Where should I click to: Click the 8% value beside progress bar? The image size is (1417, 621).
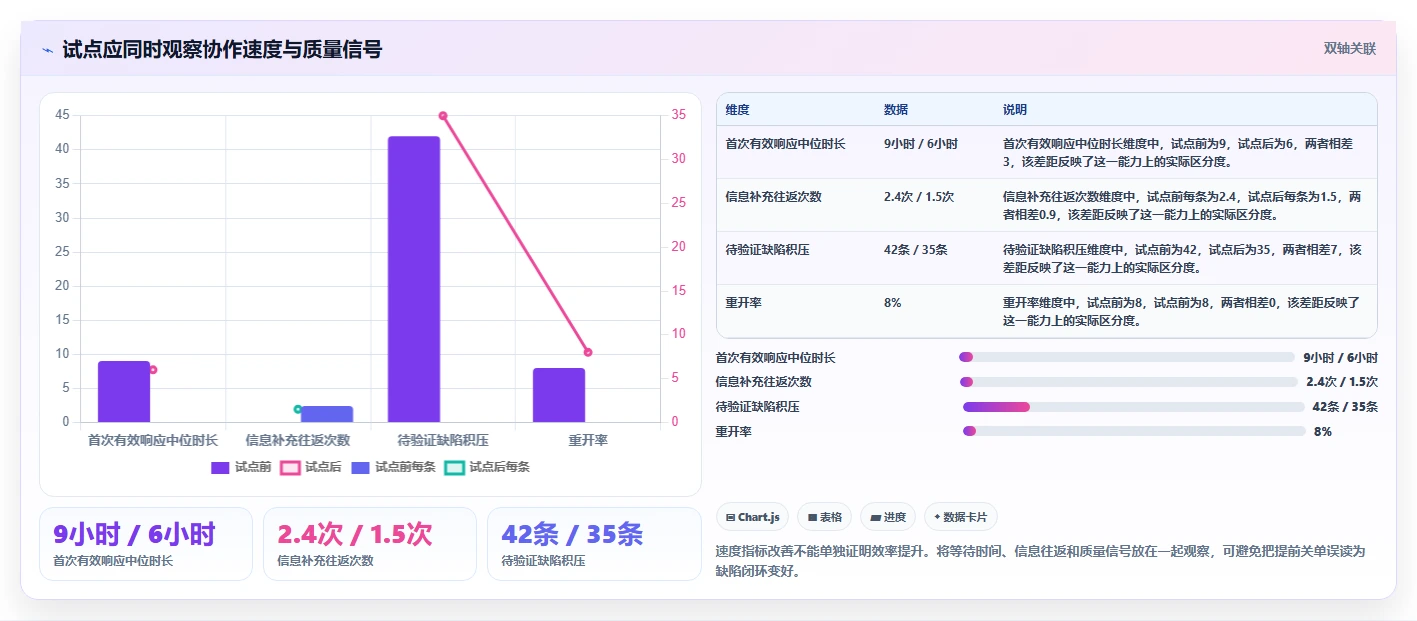(x=1323, y=432)
